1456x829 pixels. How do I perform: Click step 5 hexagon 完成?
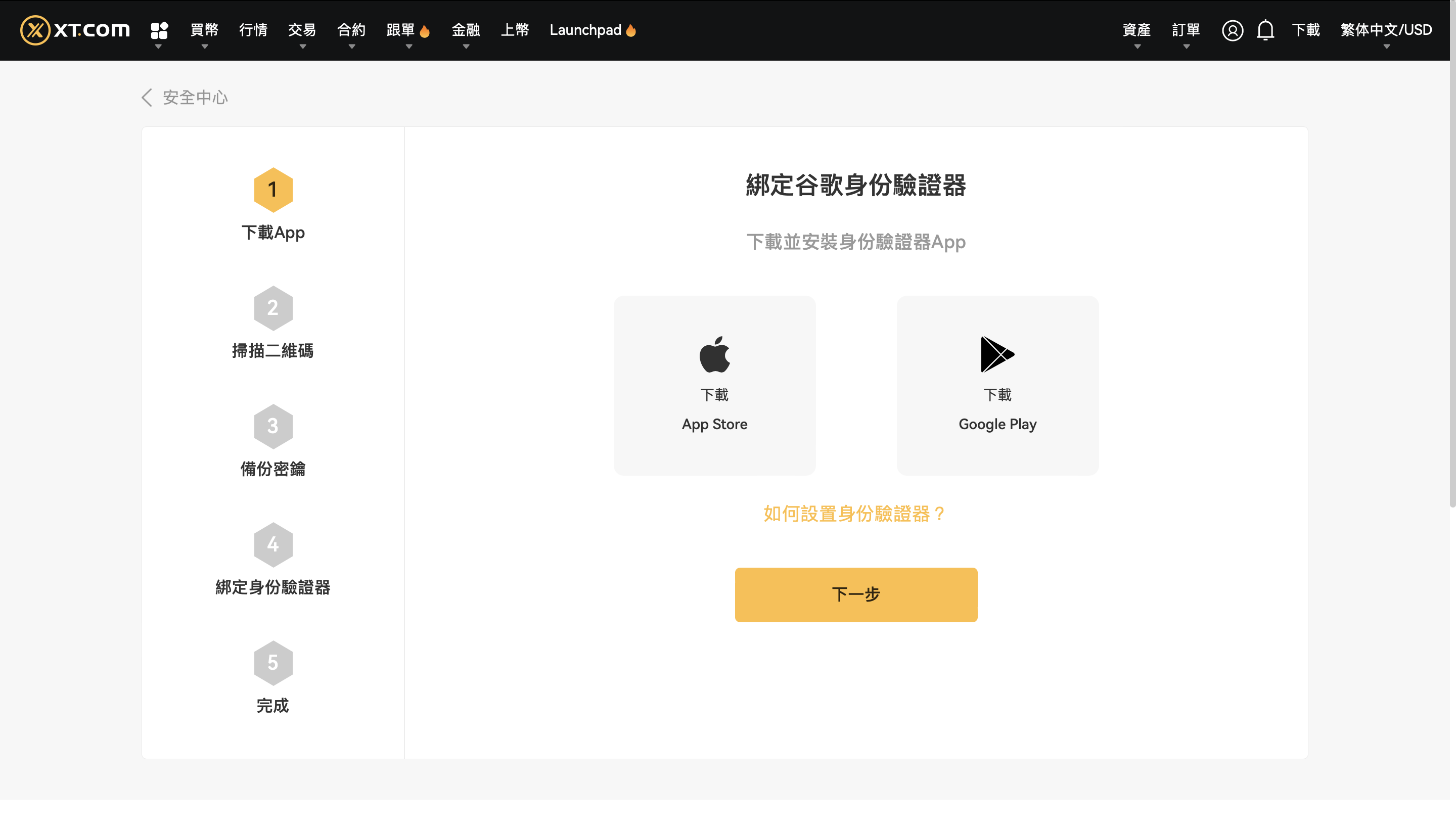274,663
